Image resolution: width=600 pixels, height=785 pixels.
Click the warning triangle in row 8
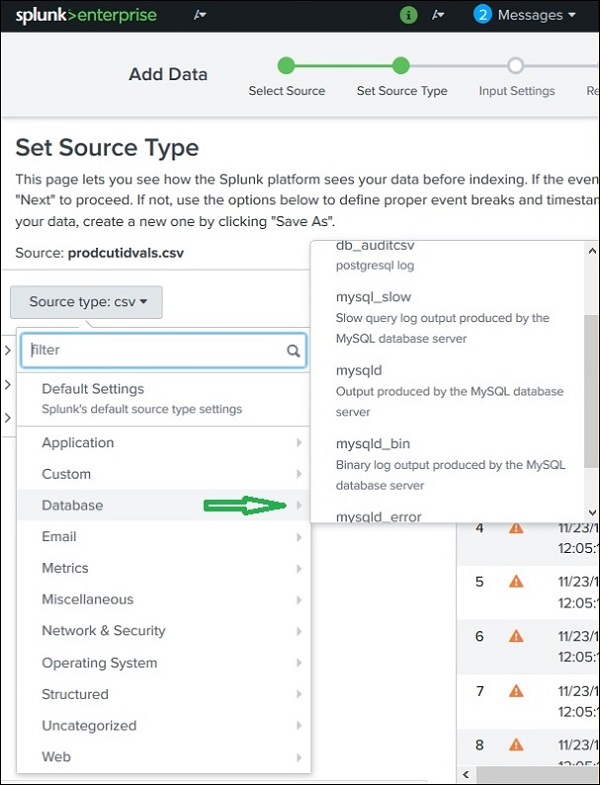click(x=516, y=744)
